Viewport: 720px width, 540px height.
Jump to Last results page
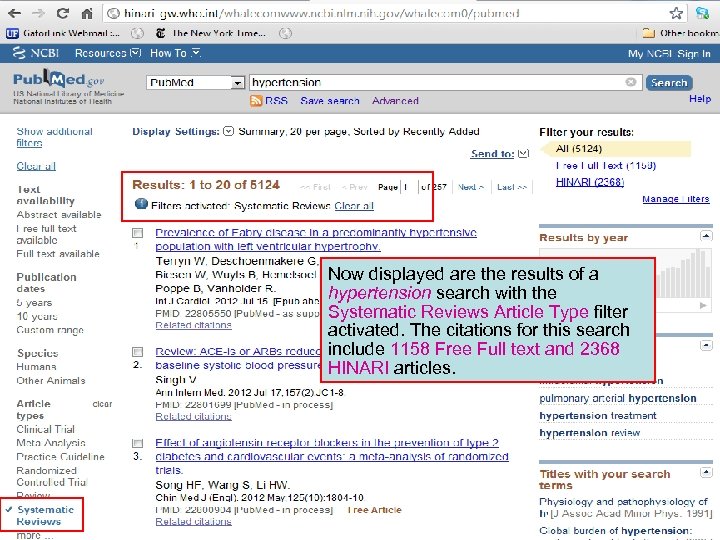[512, 187]
